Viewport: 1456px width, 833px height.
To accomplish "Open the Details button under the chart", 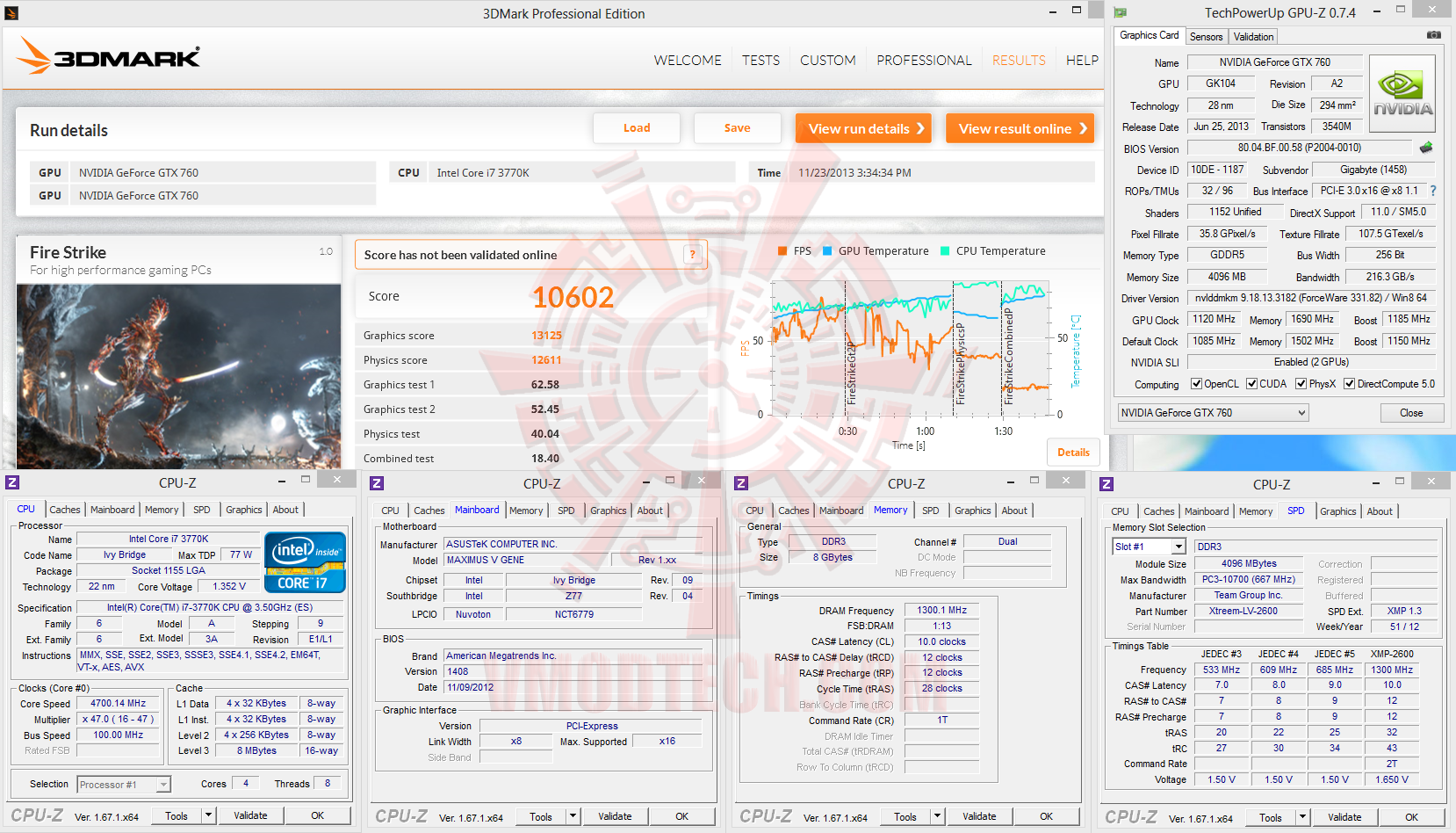I will tap(1073, 453).
